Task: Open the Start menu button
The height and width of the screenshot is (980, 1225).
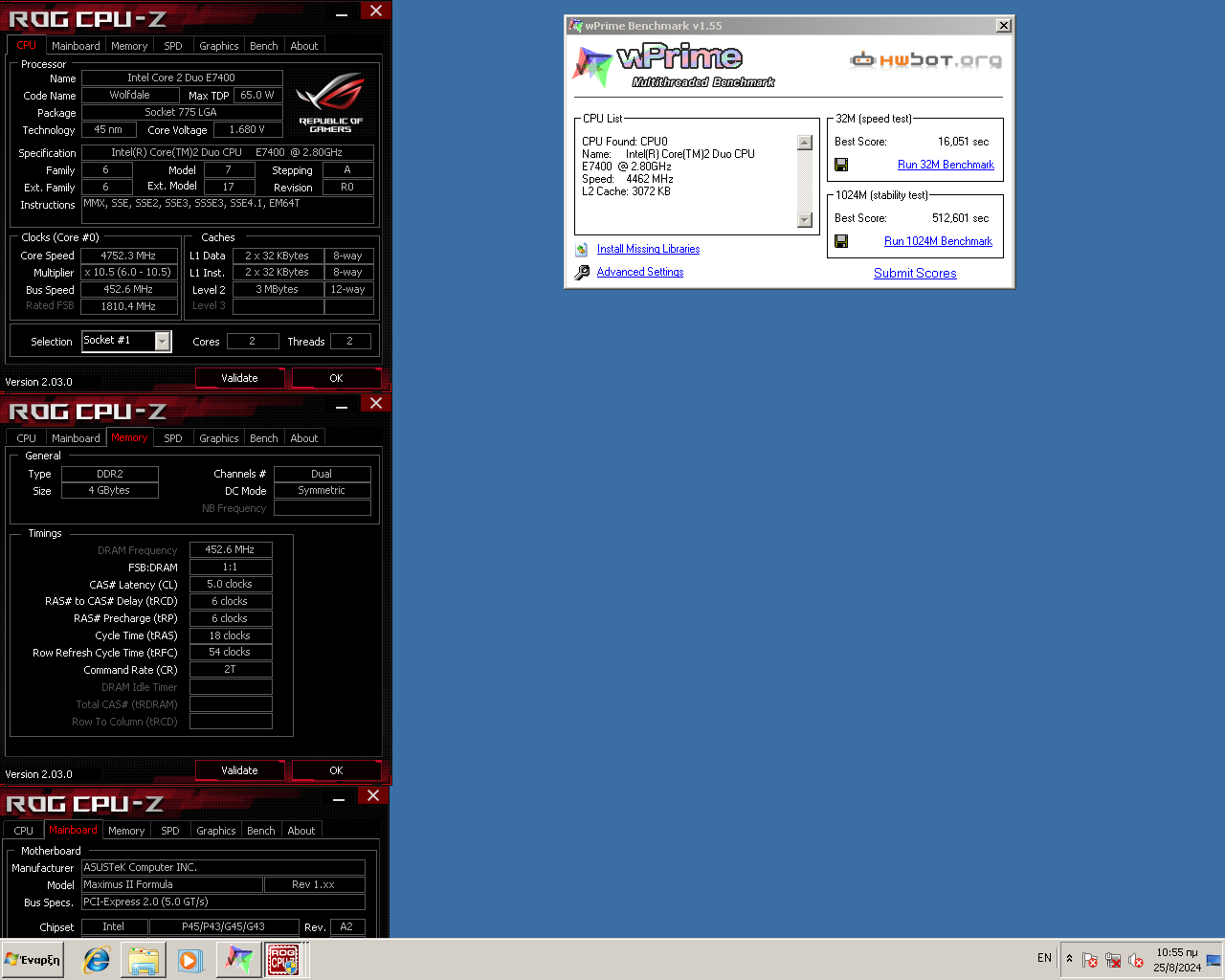Action: [x=33, y=960]
